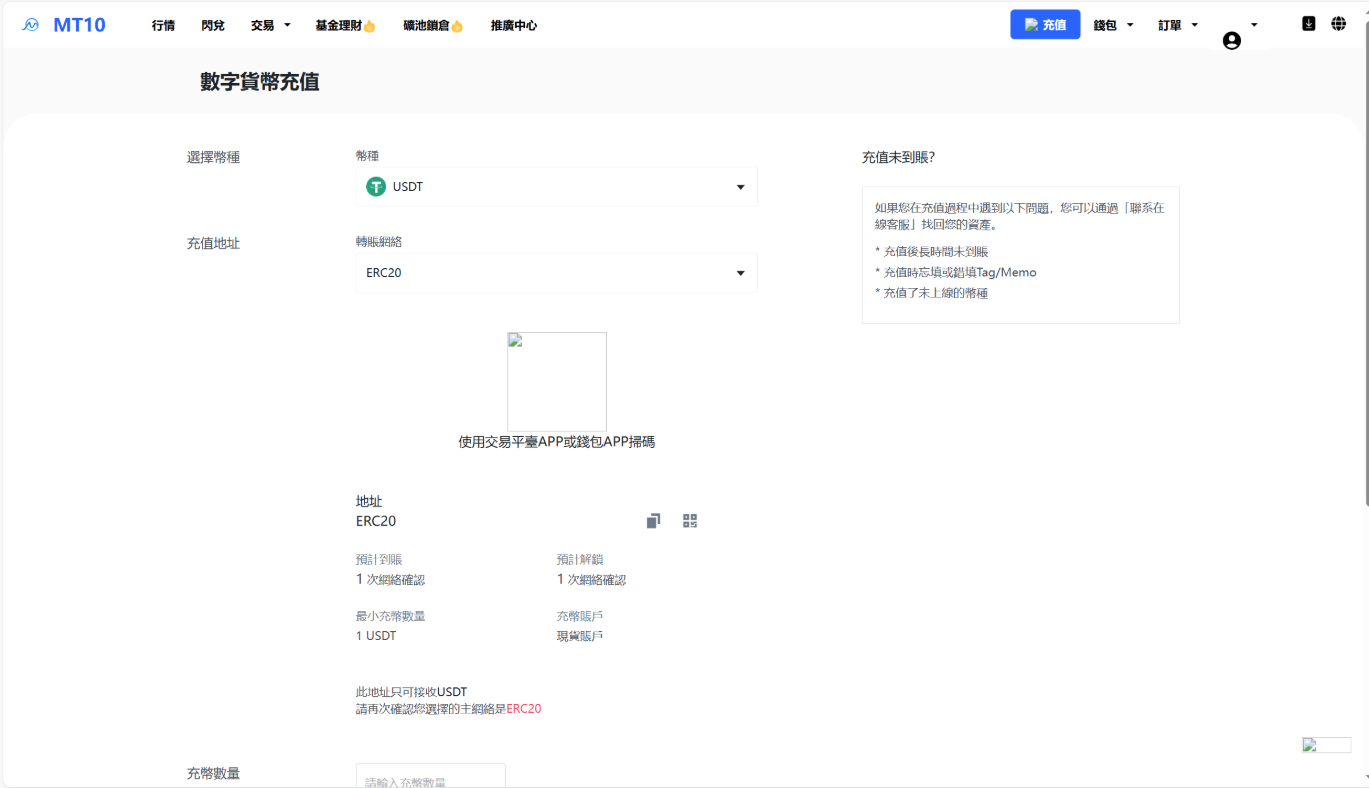
Task: Click the floating support widget icon
Action: tap(1326, 745)
